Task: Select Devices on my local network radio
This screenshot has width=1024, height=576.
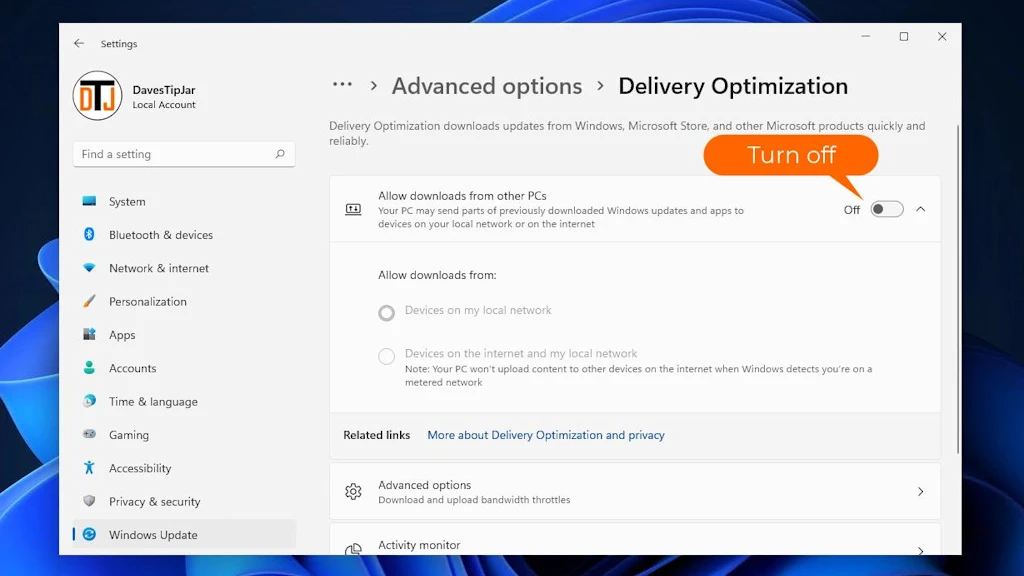Action: tap(387, 313)
